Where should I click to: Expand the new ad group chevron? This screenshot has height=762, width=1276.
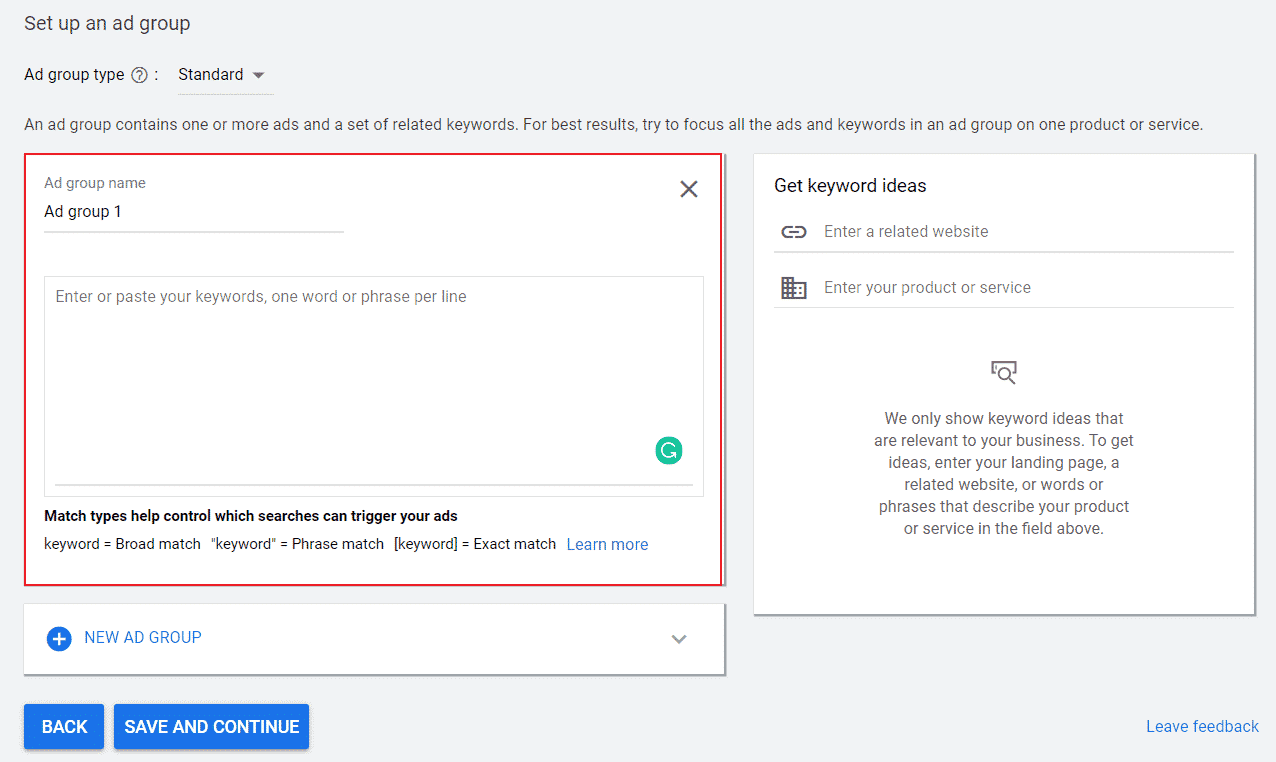tap(679, 639)
